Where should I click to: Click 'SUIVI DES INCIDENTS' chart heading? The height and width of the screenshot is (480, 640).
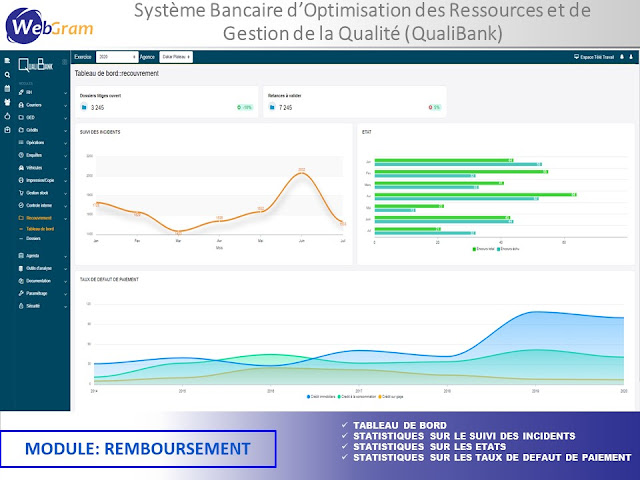[x=100, y=132]
